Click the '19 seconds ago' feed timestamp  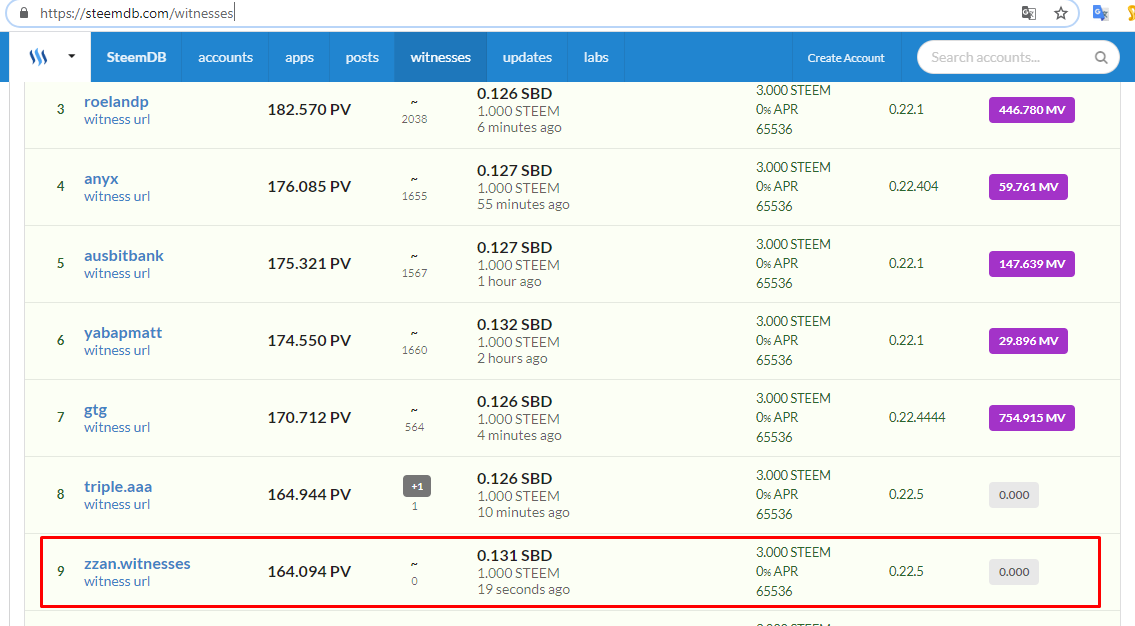tap(523, 590)
